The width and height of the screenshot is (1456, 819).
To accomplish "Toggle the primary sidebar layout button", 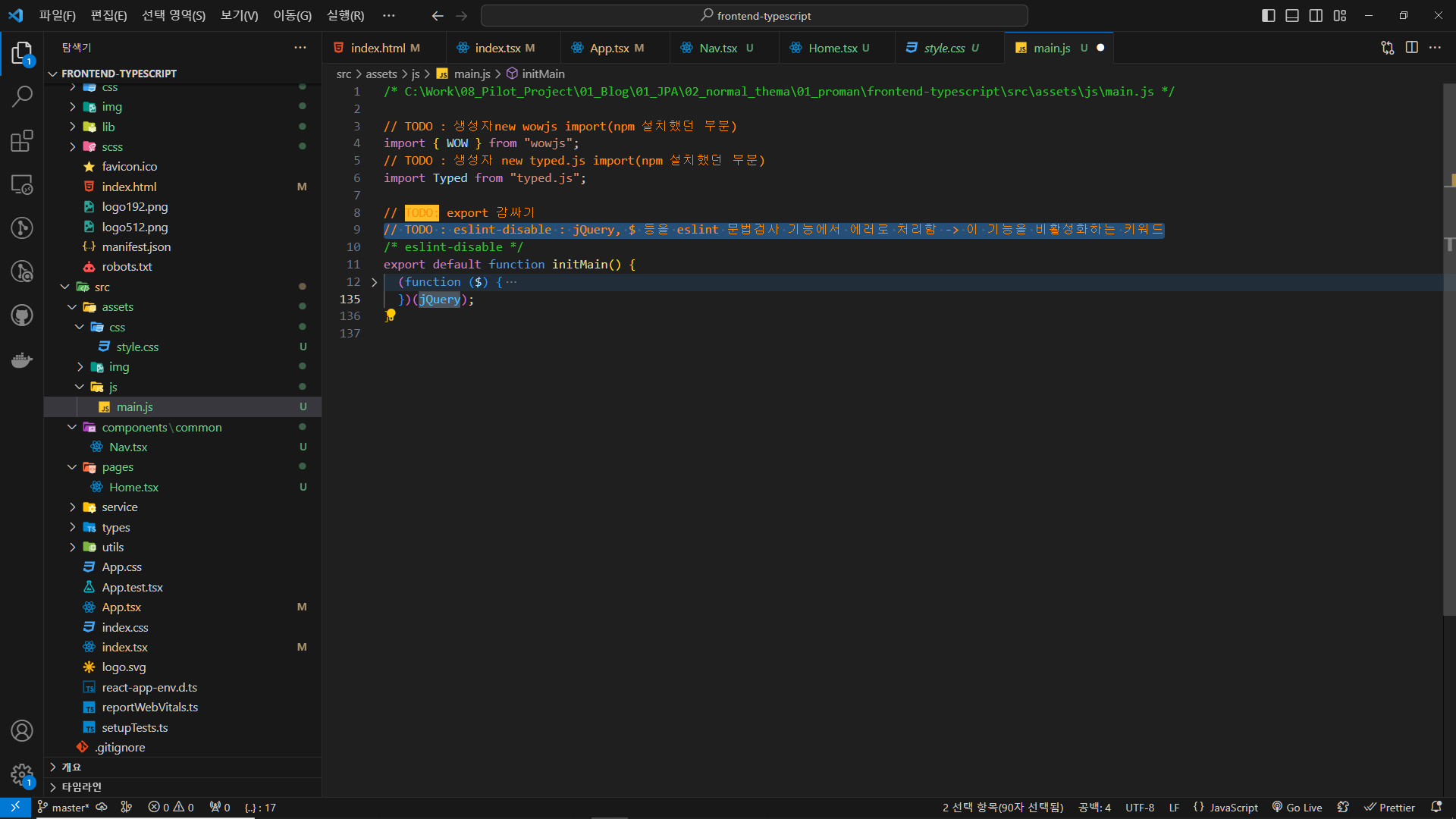I will tap(1268, 15).
